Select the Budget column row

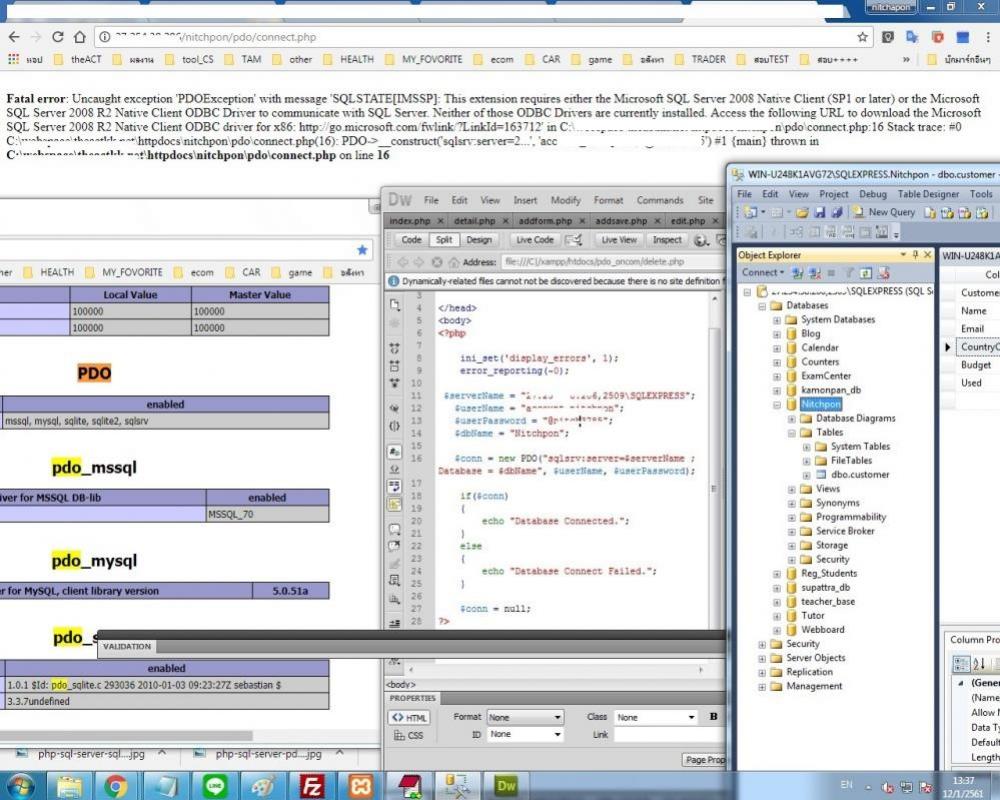(x=976, y=365)
